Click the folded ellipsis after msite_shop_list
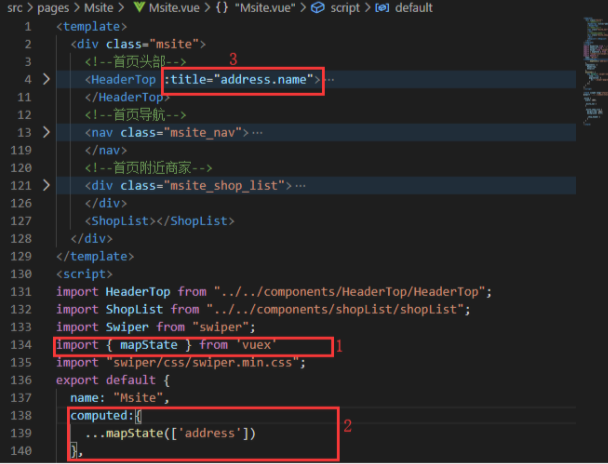 [301, 186]
